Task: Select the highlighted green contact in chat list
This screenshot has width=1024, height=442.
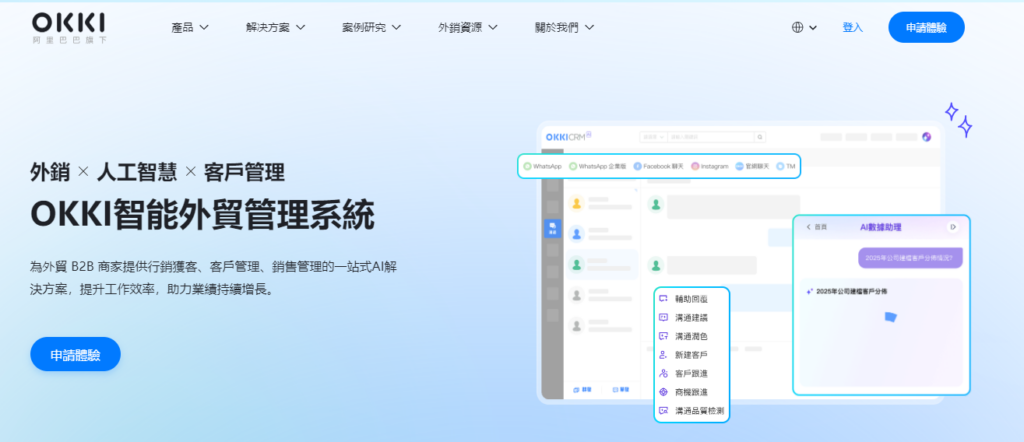Action: pos(601,264)
